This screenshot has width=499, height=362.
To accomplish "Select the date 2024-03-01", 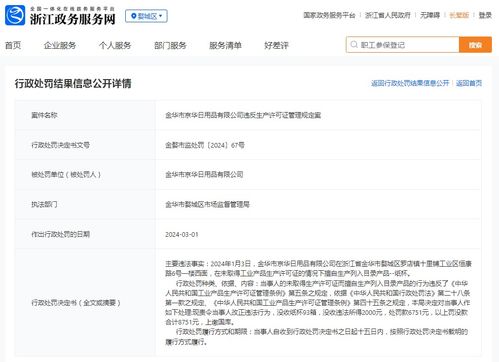I will (182, 235).
